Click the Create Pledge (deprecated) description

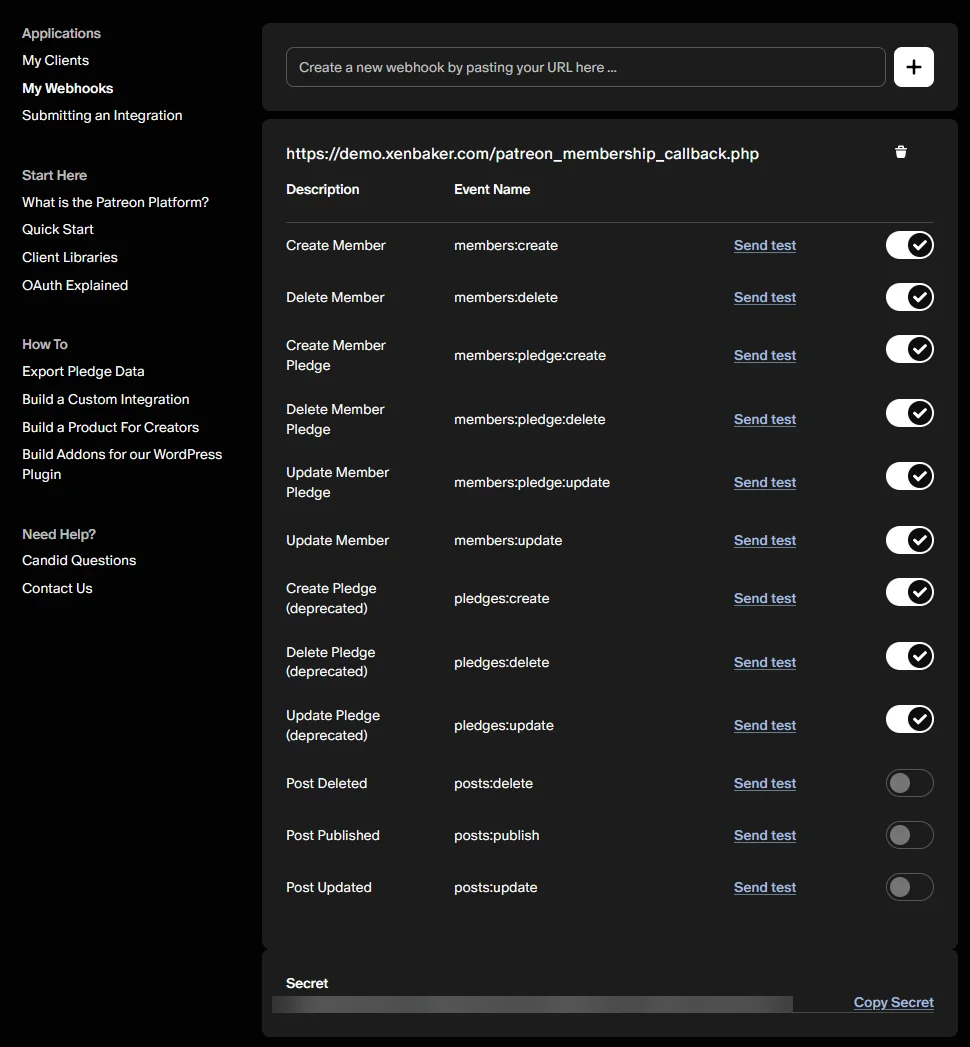(x=331, y=598)
